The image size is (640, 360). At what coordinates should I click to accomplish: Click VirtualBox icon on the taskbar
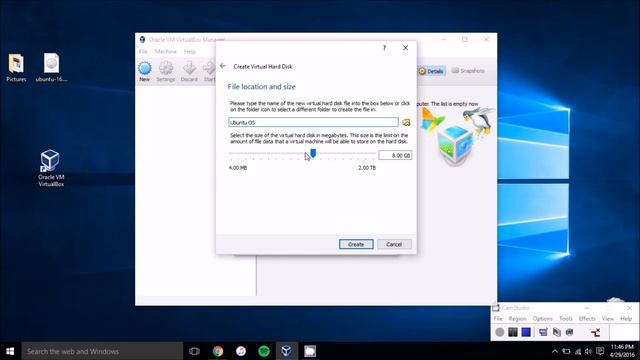coord(287,351)
